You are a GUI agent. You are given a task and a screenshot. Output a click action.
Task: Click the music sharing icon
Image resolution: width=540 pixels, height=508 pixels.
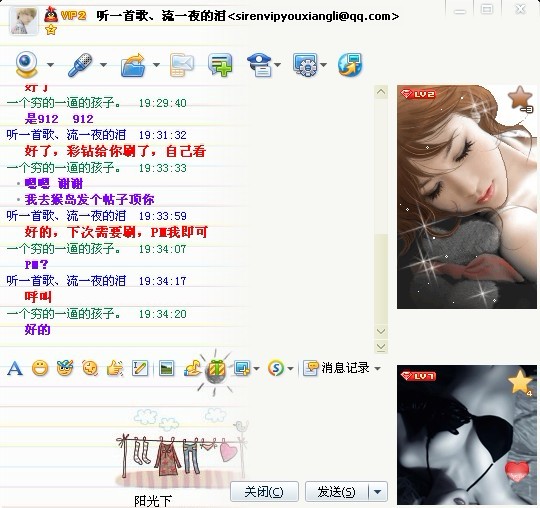(192, 368)
